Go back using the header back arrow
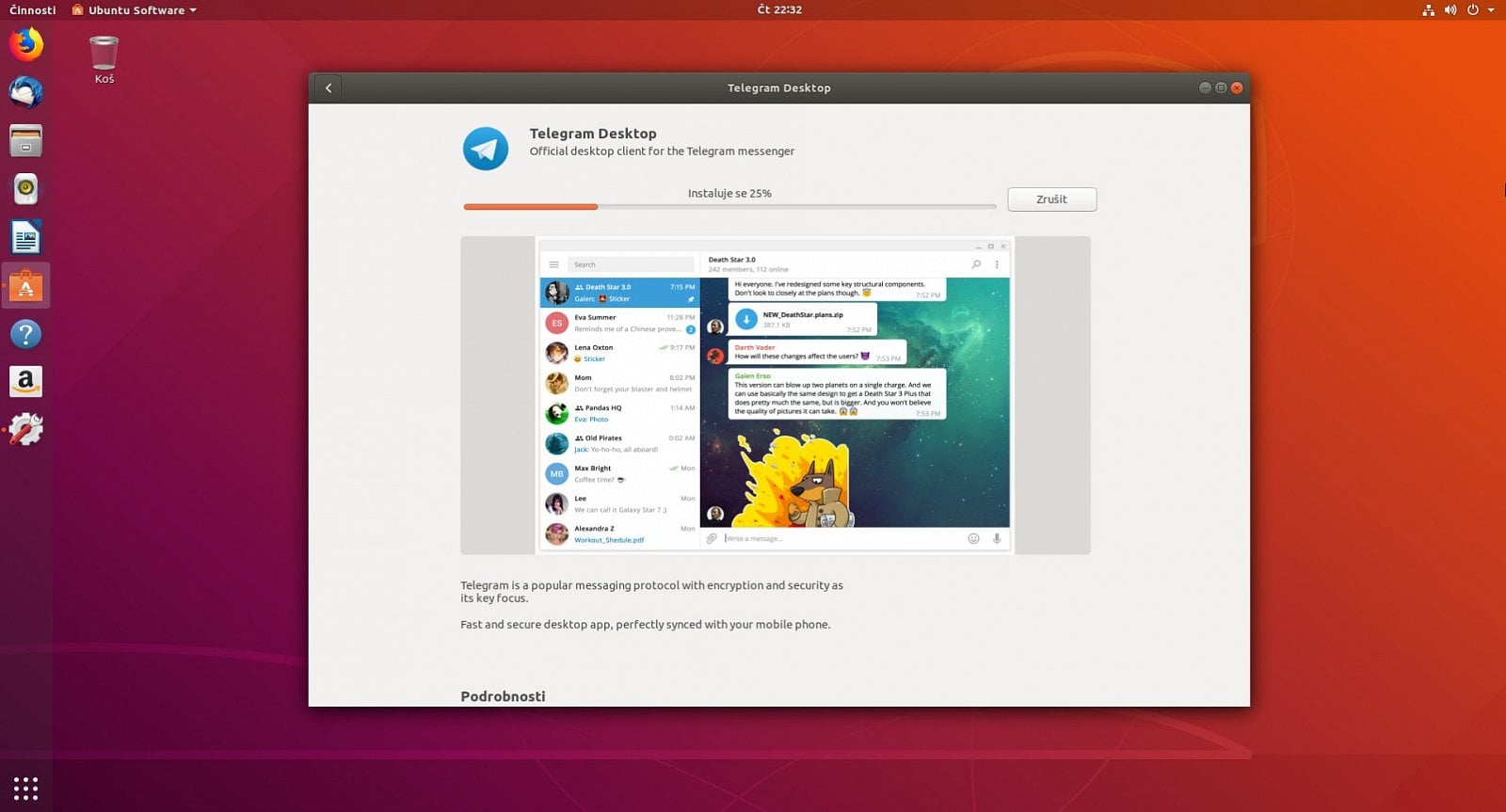Image resolution: width=1506 pixels, height=812 pixels. pos(328,88)
